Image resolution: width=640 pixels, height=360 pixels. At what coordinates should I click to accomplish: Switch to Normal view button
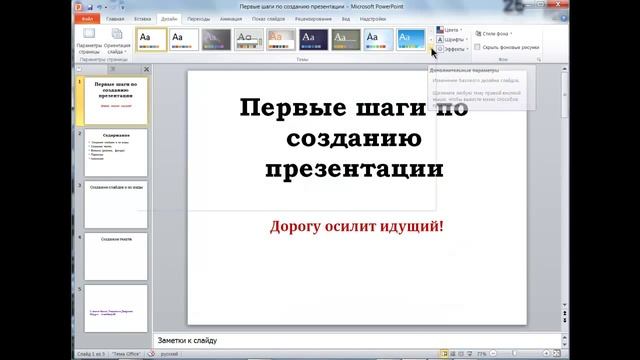tap(444, 354)
